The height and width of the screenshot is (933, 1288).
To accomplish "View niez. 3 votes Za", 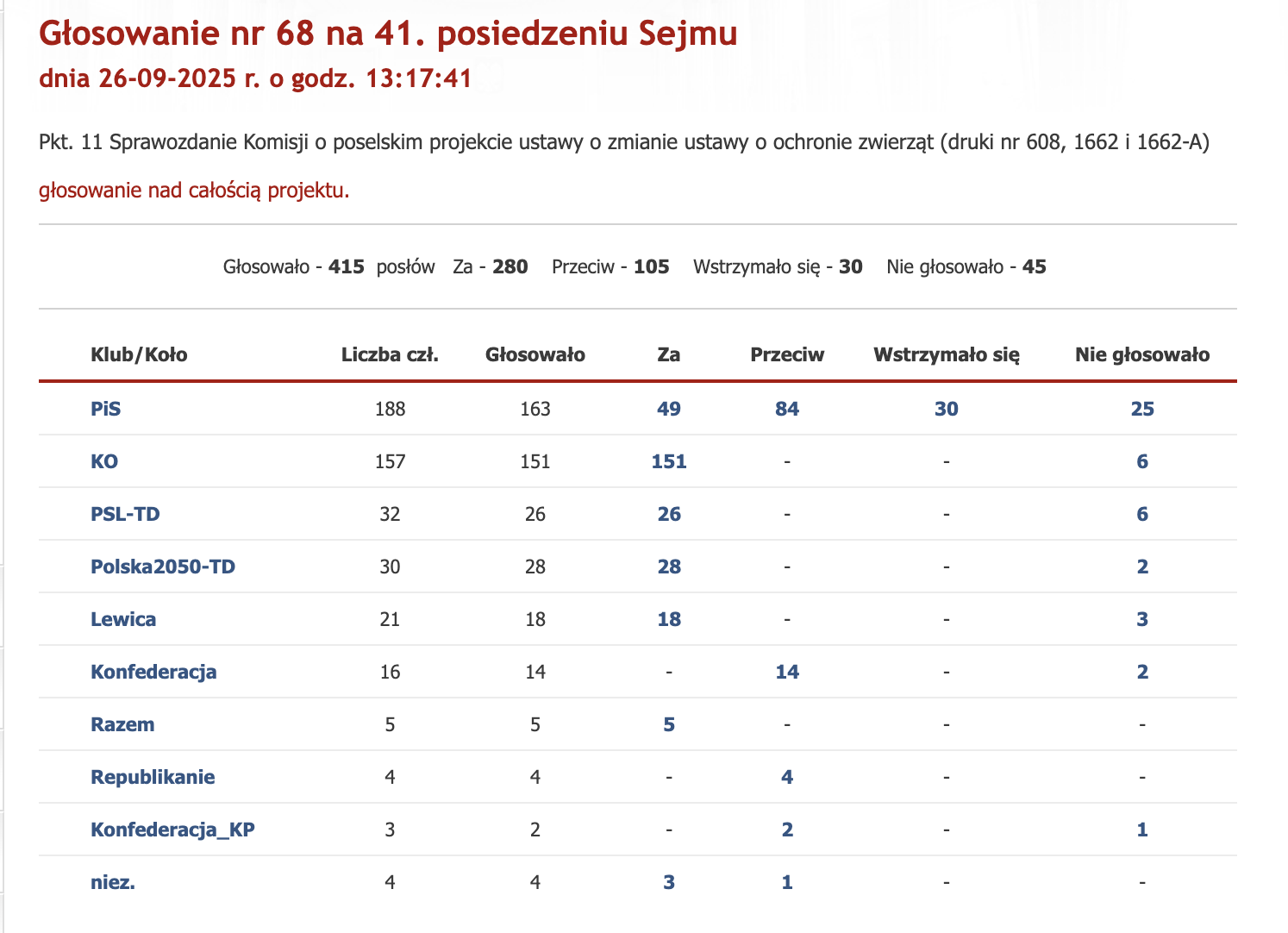I will point(669,882).
